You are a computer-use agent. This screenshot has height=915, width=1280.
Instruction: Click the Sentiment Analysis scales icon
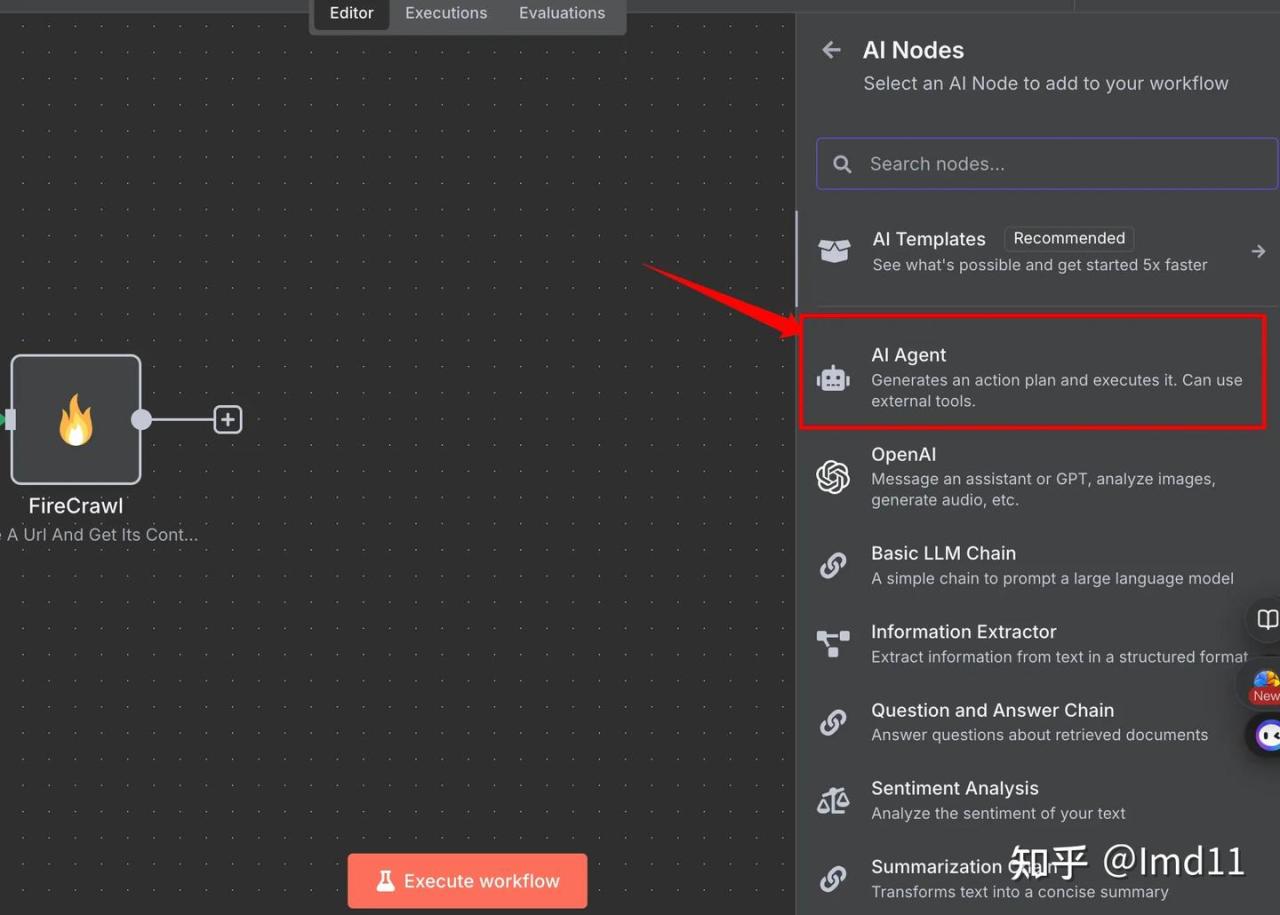coord(833,801)
